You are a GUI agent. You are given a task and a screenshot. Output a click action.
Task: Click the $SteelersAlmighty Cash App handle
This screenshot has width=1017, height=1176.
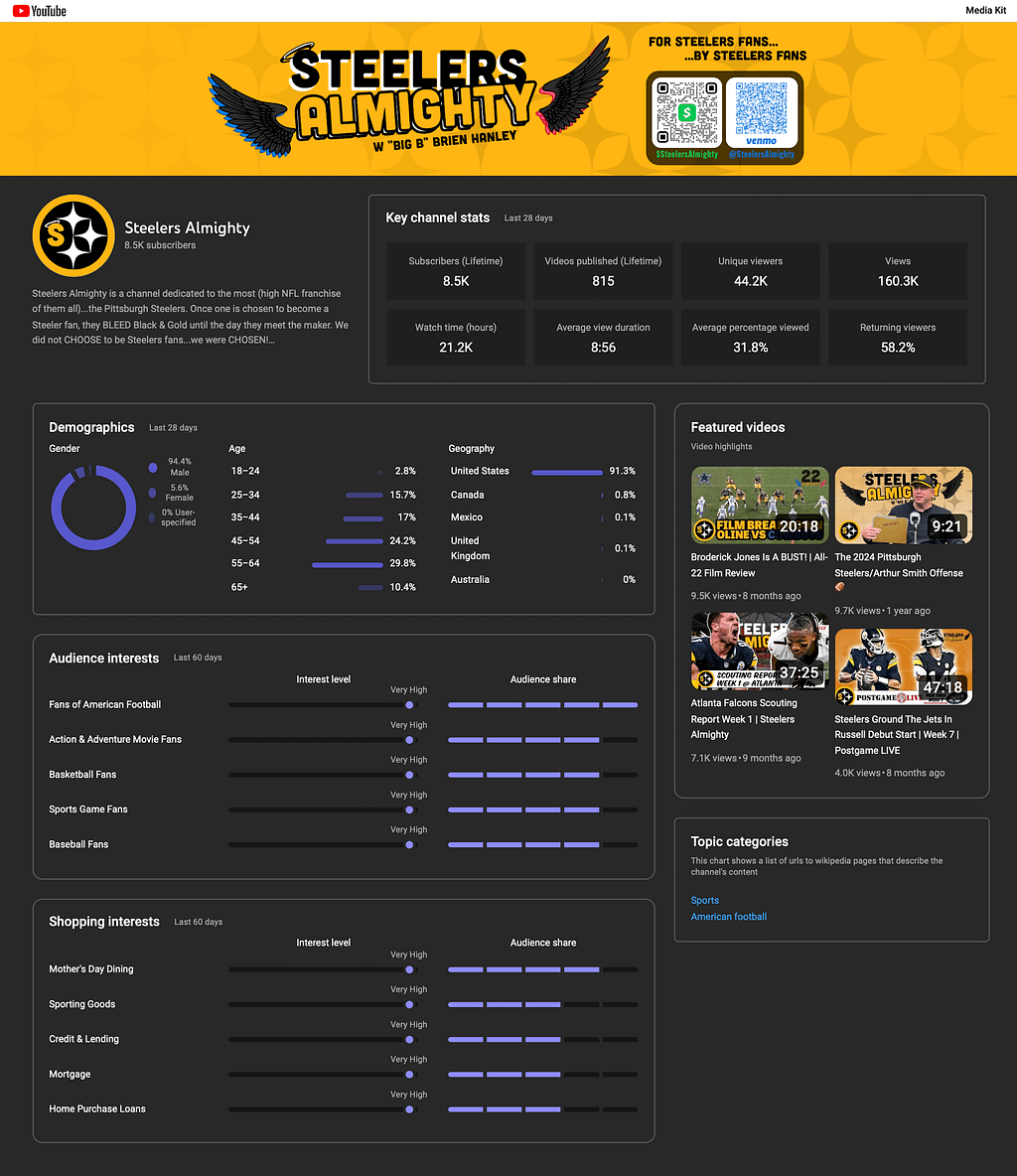click(687, 155)
